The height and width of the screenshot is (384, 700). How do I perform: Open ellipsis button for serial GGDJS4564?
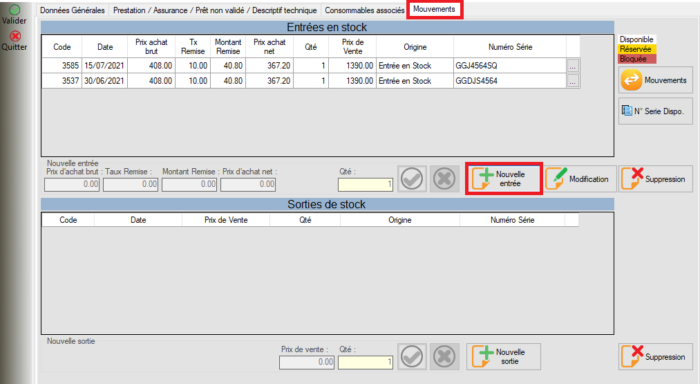tap(573, 81)
